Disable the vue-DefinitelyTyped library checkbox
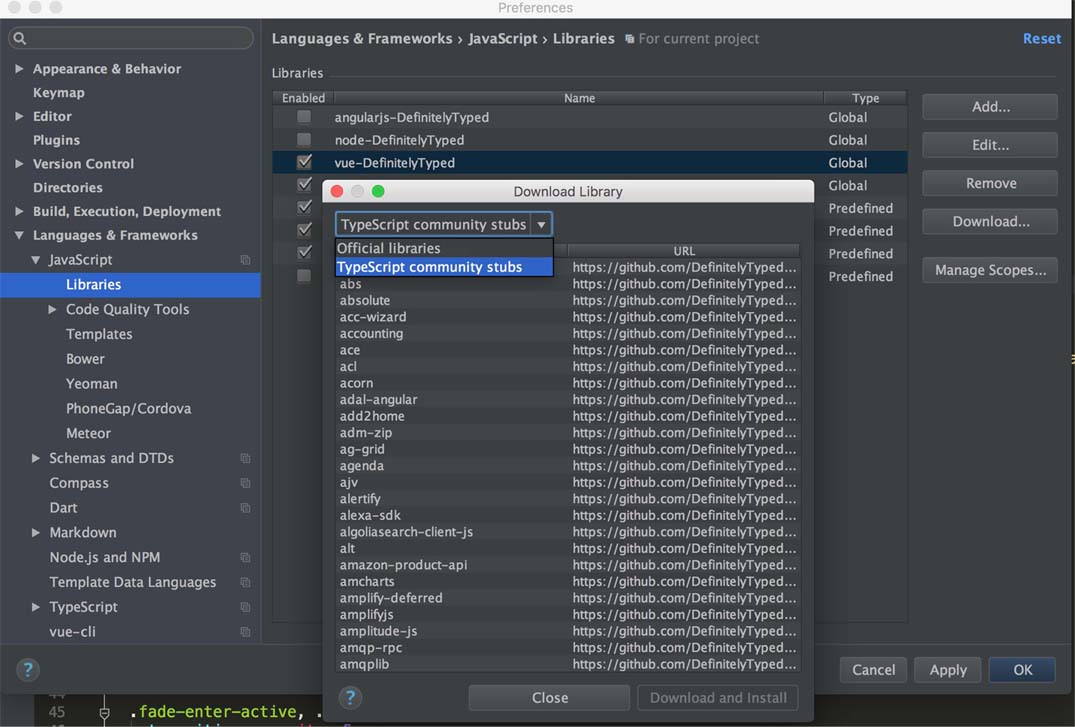The height and width of the screenshot is (727, 1075). tap(304, 162)
